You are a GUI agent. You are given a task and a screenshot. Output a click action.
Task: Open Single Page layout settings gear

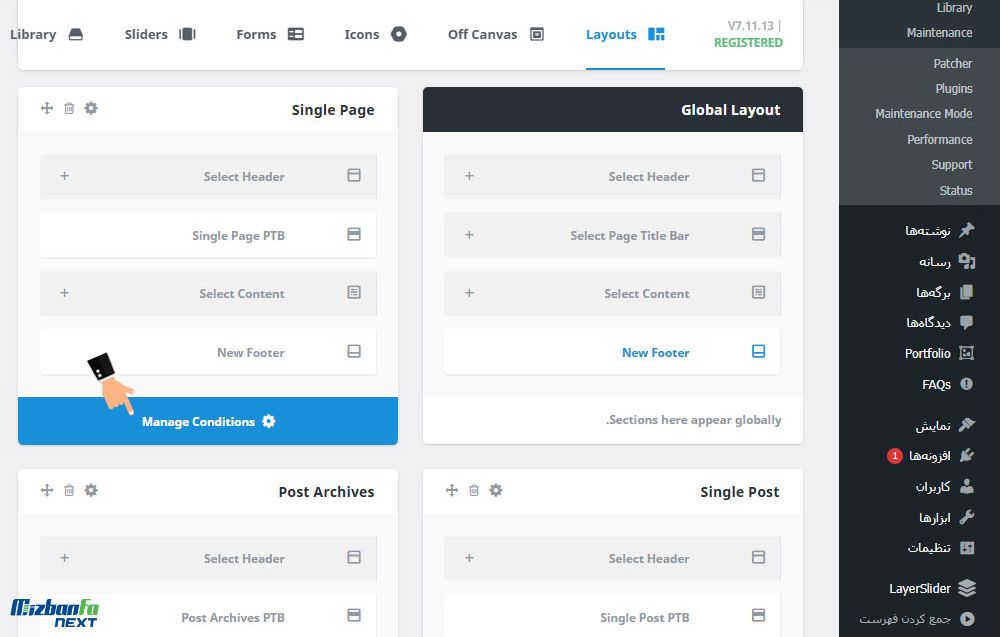tap(91, 108)
